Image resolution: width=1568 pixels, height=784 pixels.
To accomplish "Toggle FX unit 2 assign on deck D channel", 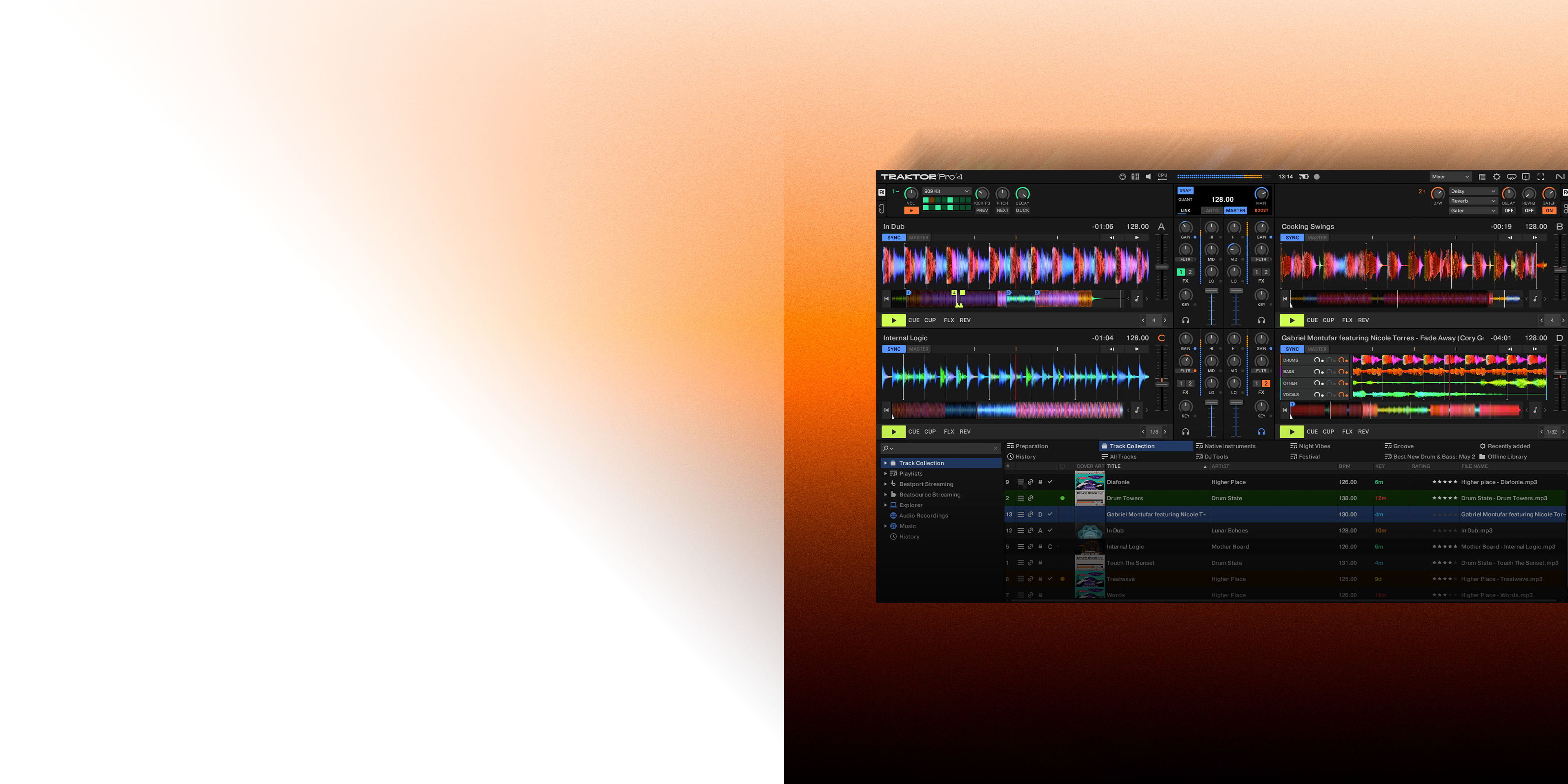I will 1266,383.
